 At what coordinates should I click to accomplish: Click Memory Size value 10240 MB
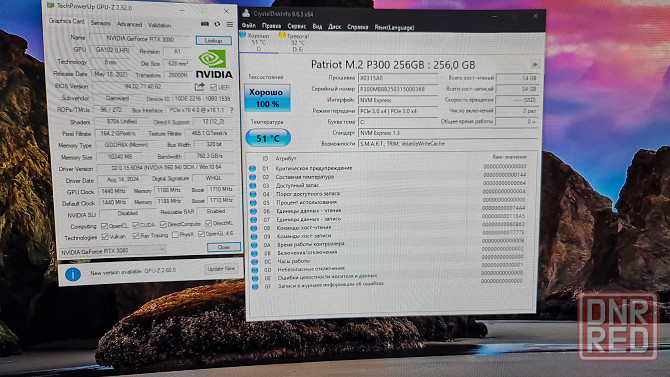(x=120, y=157)
